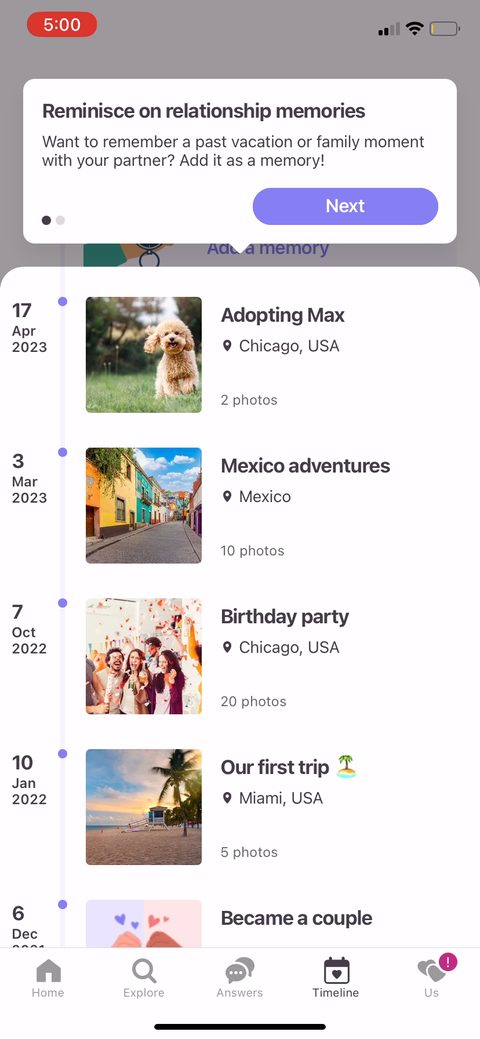The height and width of the screenshot is (1039, 480).
Task: Open the Home tab icon
Action: click(x=48, y=971)
